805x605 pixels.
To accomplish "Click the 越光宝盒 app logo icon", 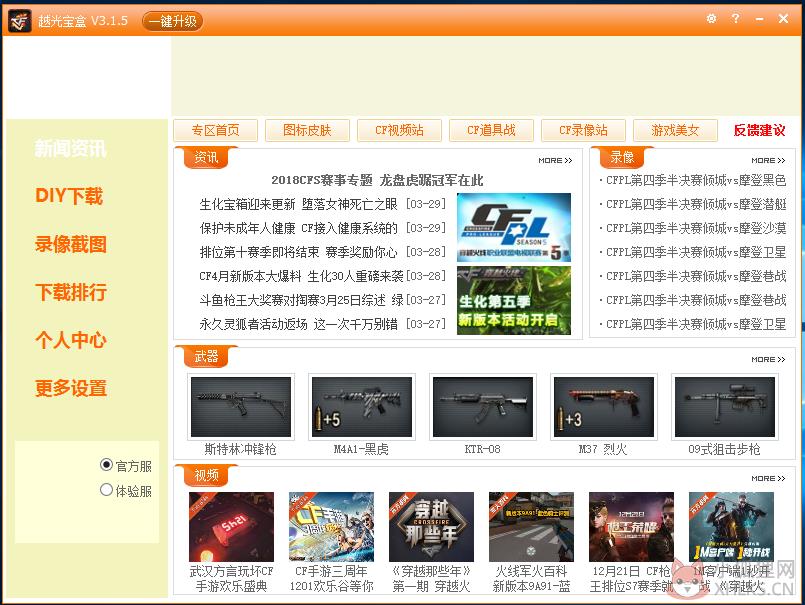I will point(20,21).
